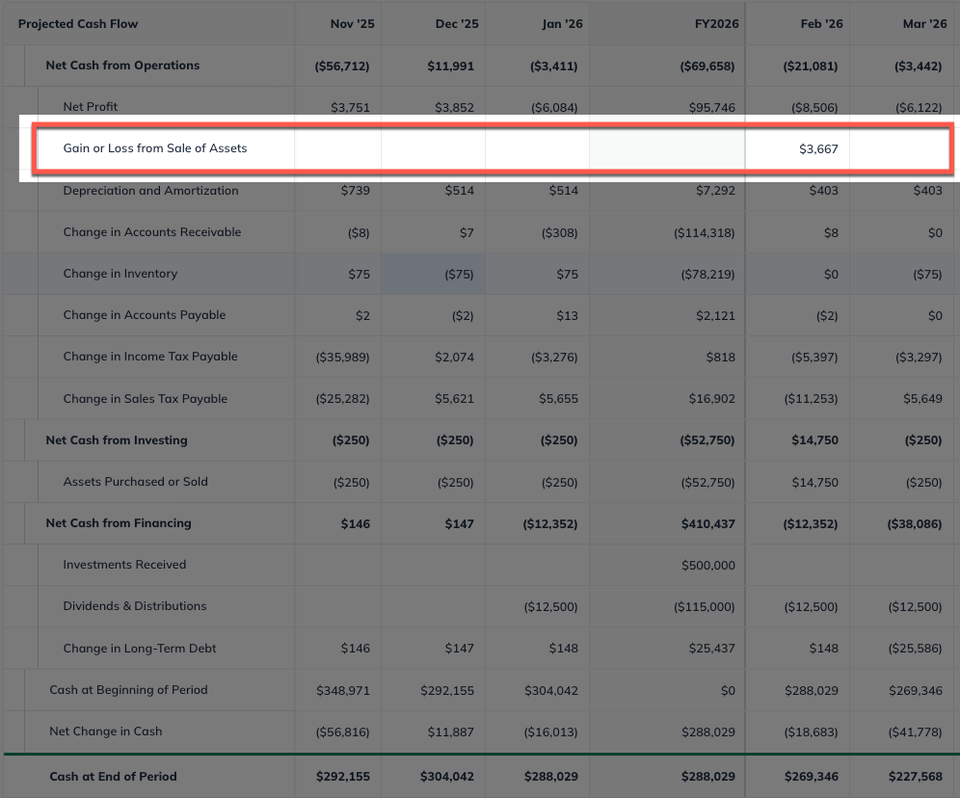
Task: Select the Jan '26 column header
Action: [x=562, y=24]
